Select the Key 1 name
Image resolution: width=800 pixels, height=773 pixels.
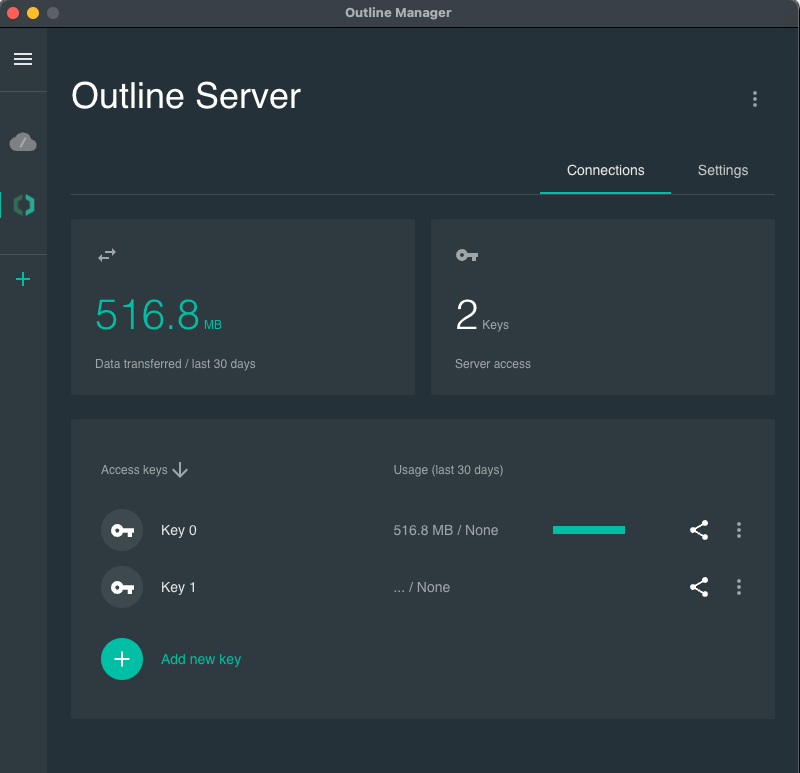[x=178, y=587]
